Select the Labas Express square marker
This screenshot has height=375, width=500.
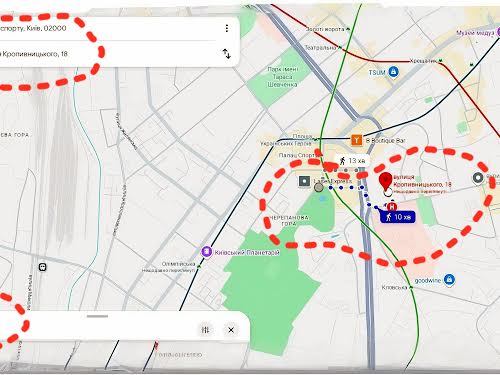pos(304,181)
